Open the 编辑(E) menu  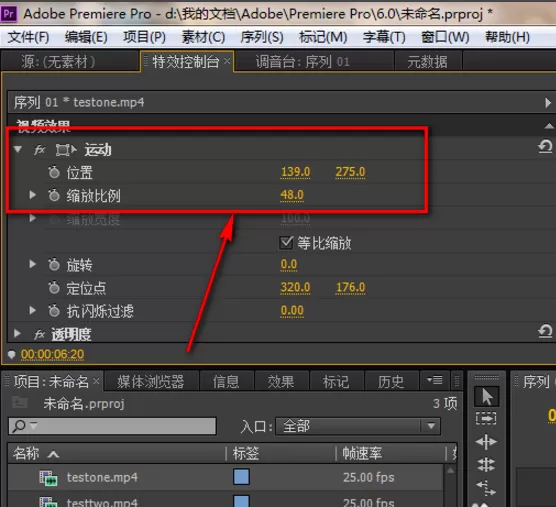[86, 37]
